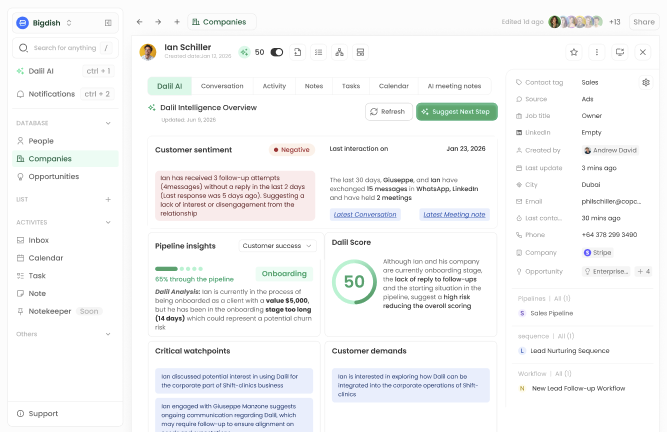
Task: Click Ian Schiller's profile avatar
Action: 148,52
